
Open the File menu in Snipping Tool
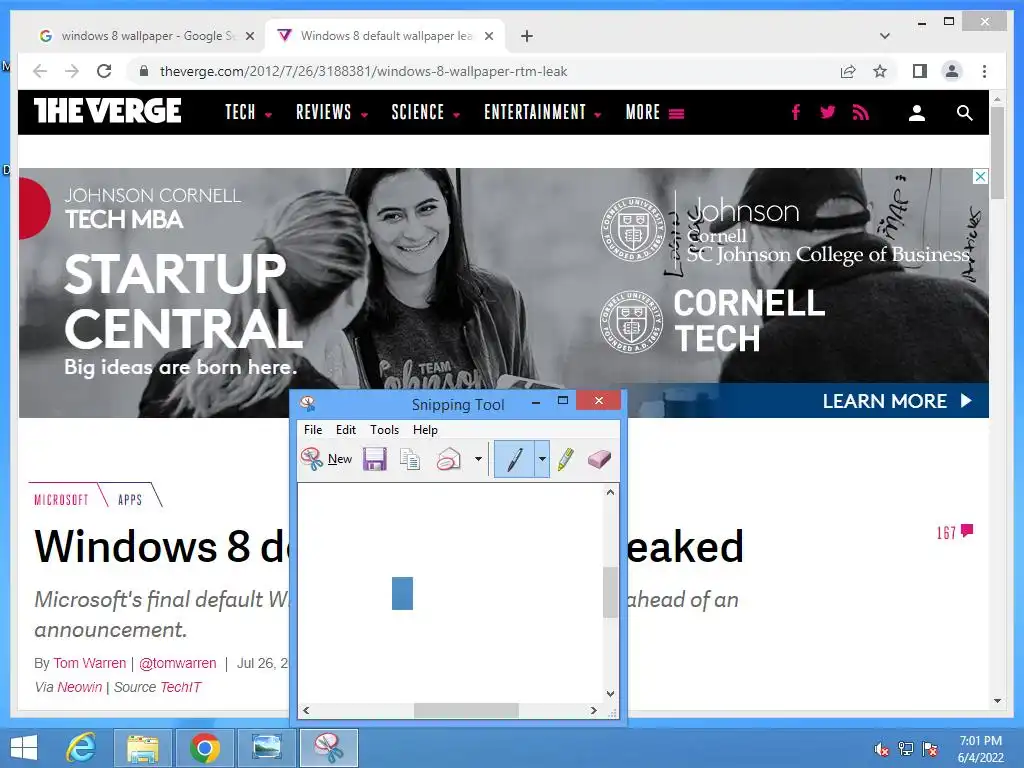click(x=313, y=430)
